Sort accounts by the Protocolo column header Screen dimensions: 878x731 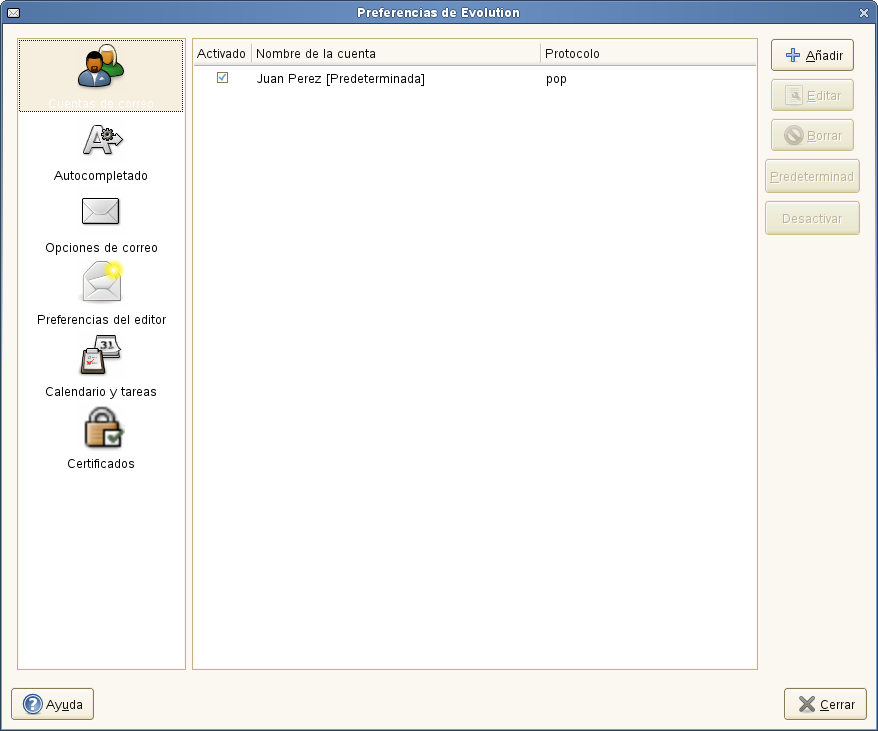click(x=648, y=54)
